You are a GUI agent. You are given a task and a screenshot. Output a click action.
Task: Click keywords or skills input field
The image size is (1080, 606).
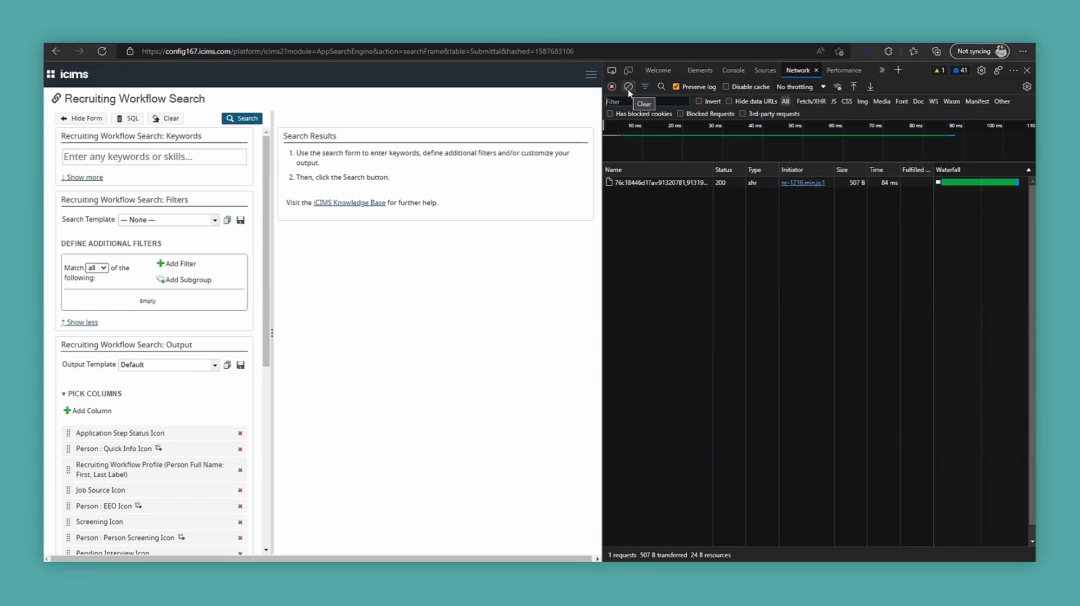click(x=154, y=157)
